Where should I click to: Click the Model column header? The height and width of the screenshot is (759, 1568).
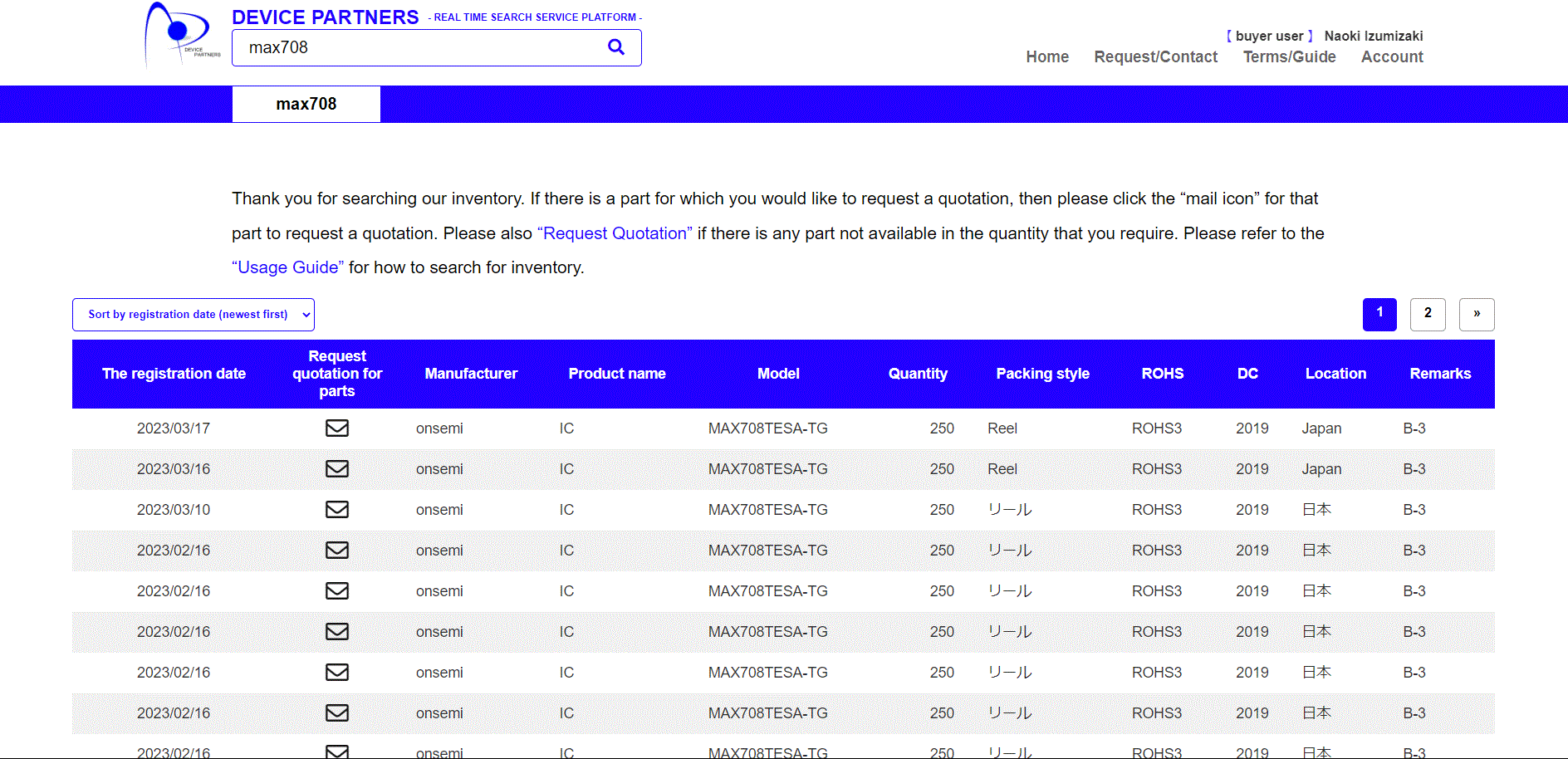click(778, 374)
